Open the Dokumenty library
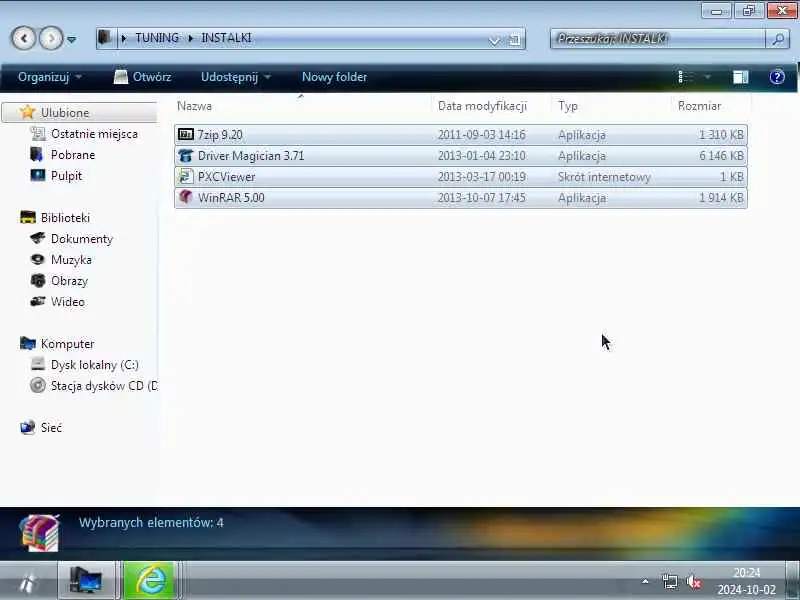This screenshot has height=600, width=800. [82, 239]
